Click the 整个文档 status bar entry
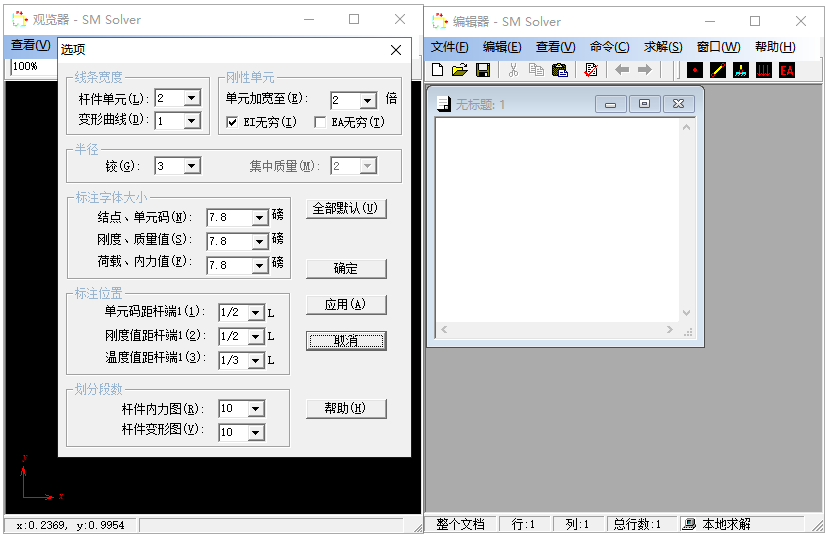 (x=460, y=524)
